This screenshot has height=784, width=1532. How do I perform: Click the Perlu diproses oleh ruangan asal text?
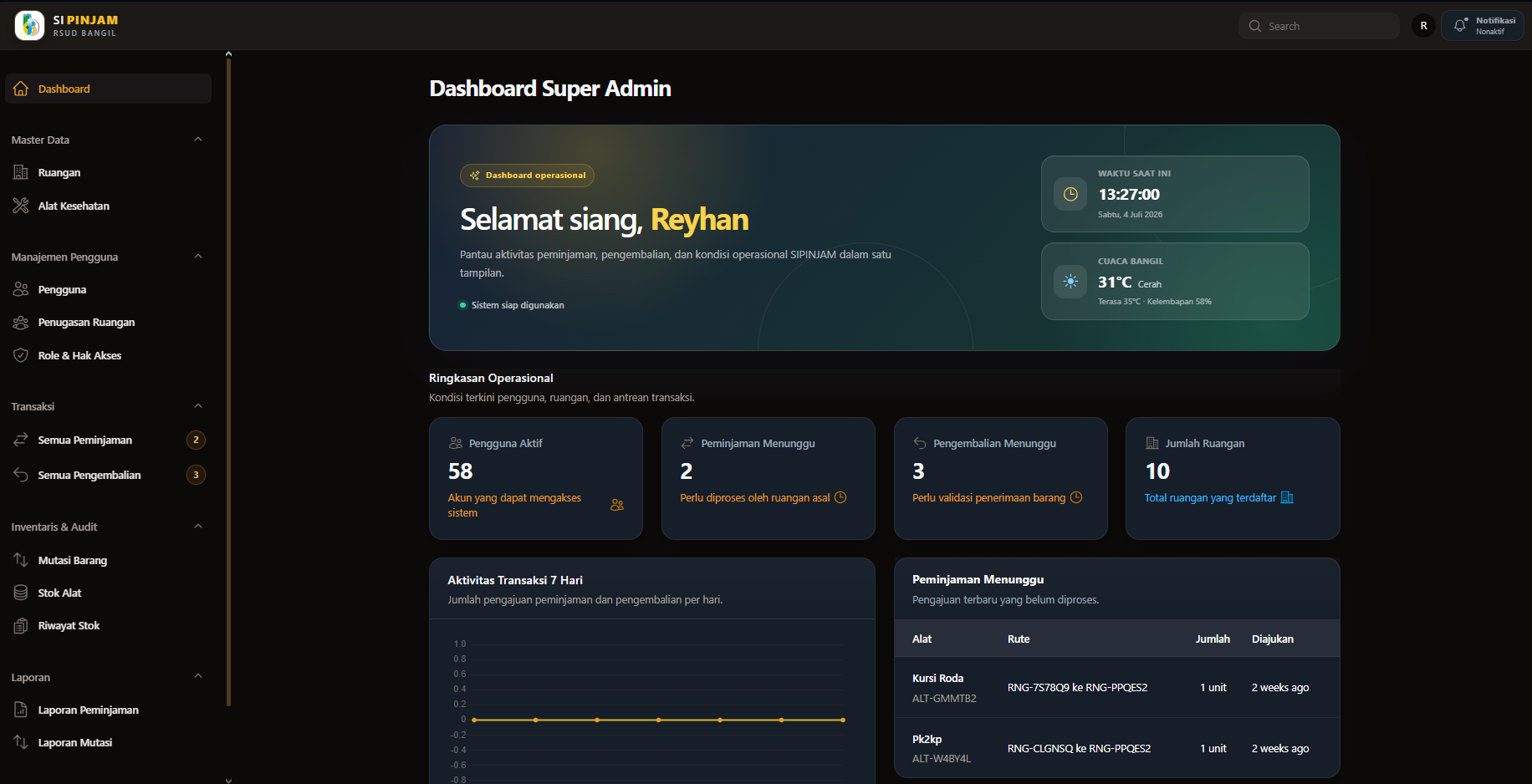tap(755, 497)
